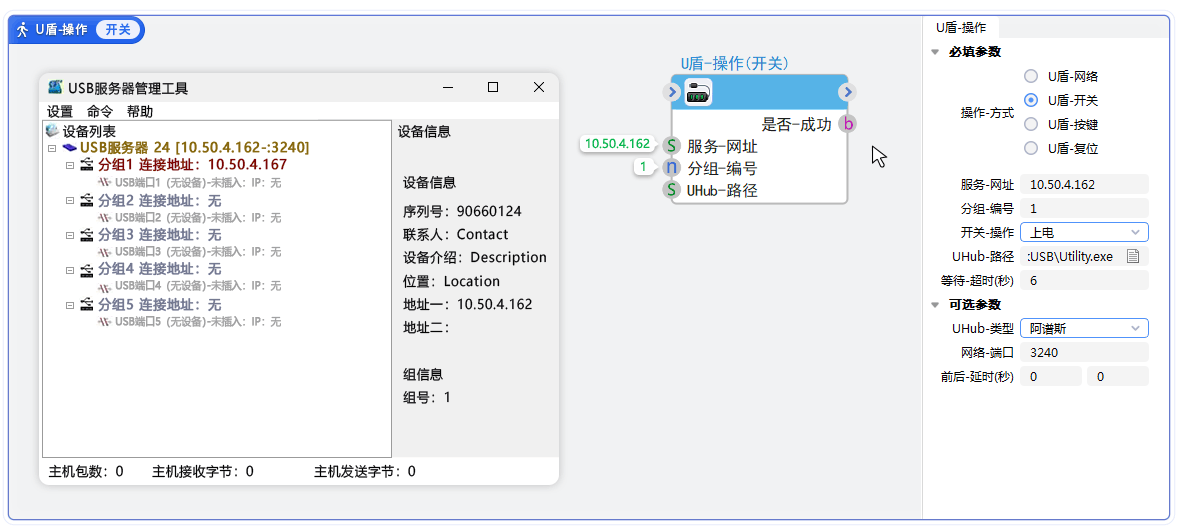Click the USB hub icon on the node header

click(x=698, y=93)
